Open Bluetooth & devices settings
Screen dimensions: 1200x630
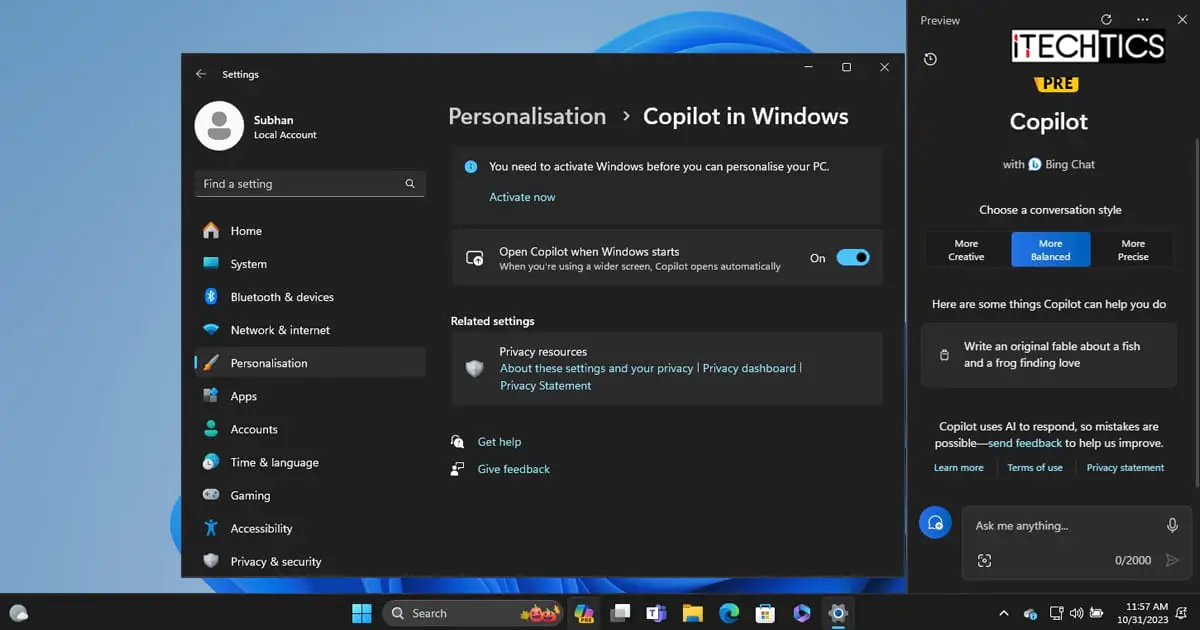click(x=310, y=297)
